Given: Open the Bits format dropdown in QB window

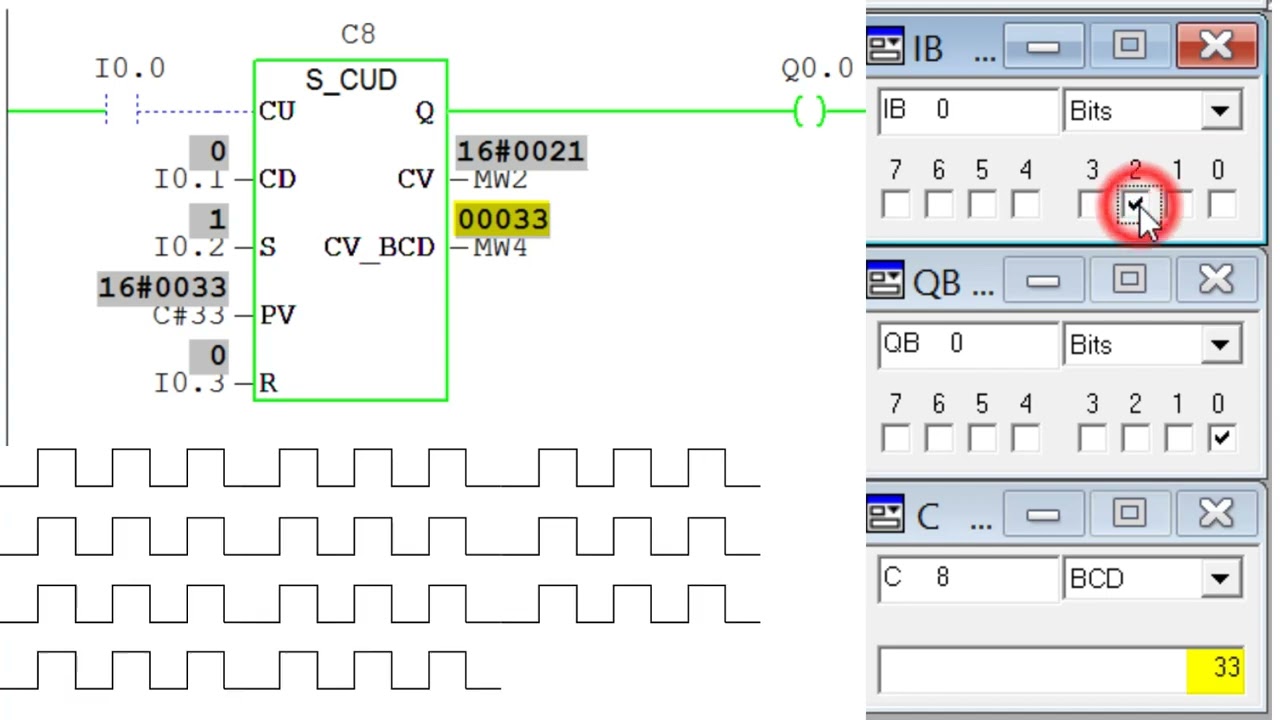Looking at the screenshot, I should click(1219, 345).
